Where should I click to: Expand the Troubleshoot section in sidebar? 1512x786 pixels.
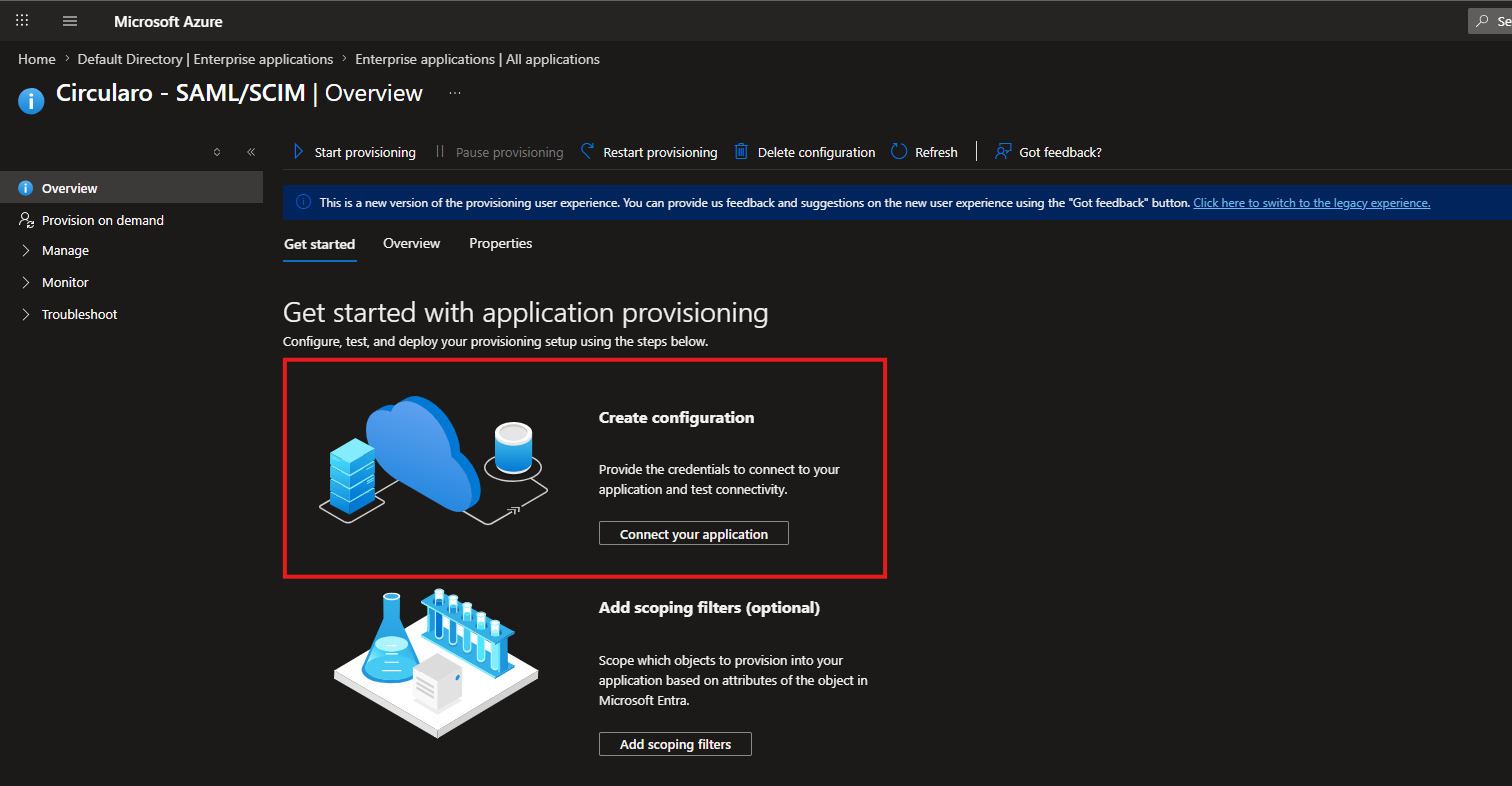(x=80, y=315)
